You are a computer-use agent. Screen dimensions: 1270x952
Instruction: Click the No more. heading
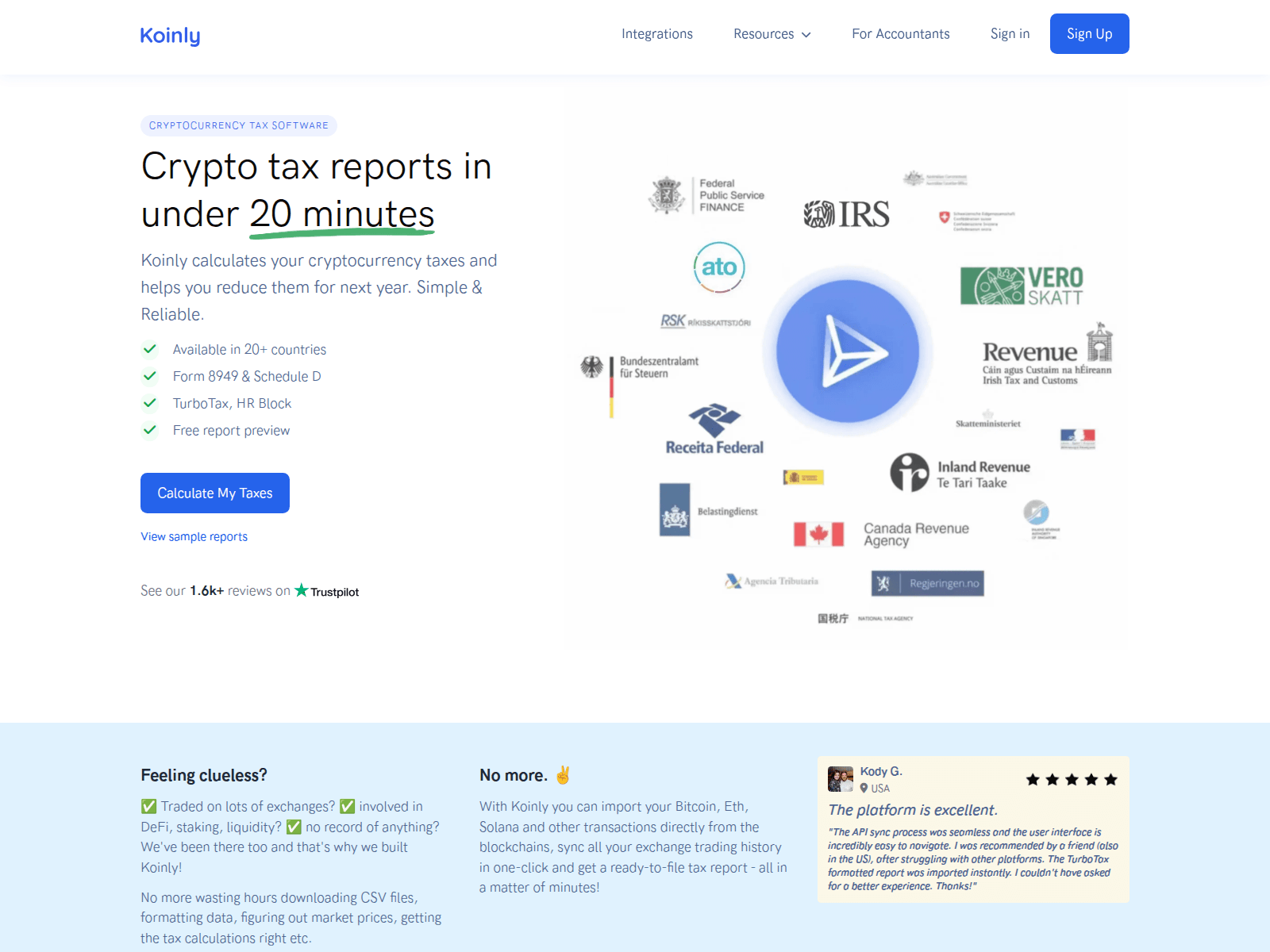514,775
